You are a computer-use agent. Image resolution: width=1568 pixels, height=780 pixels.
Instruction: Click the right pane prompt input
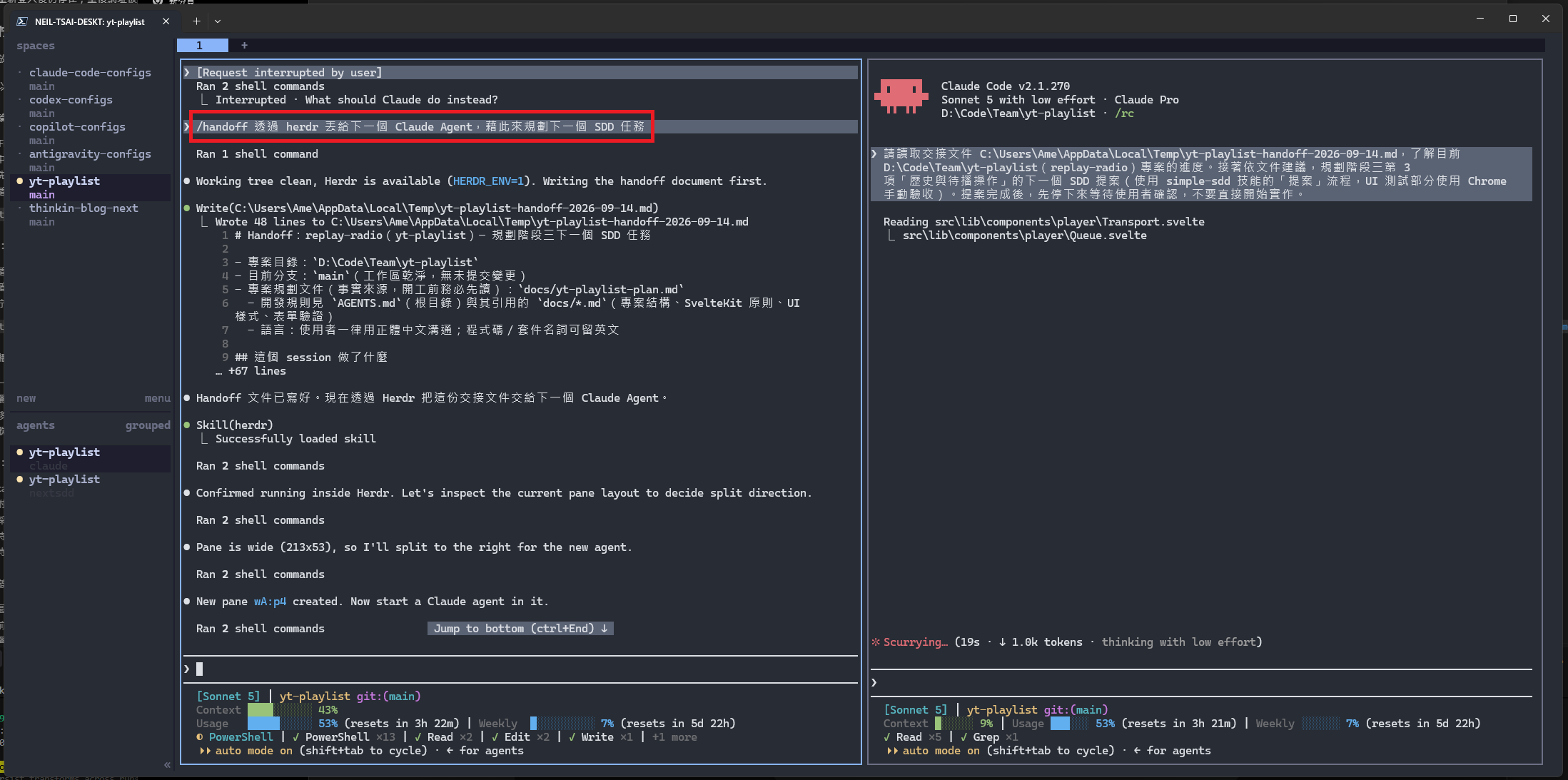1201,683
